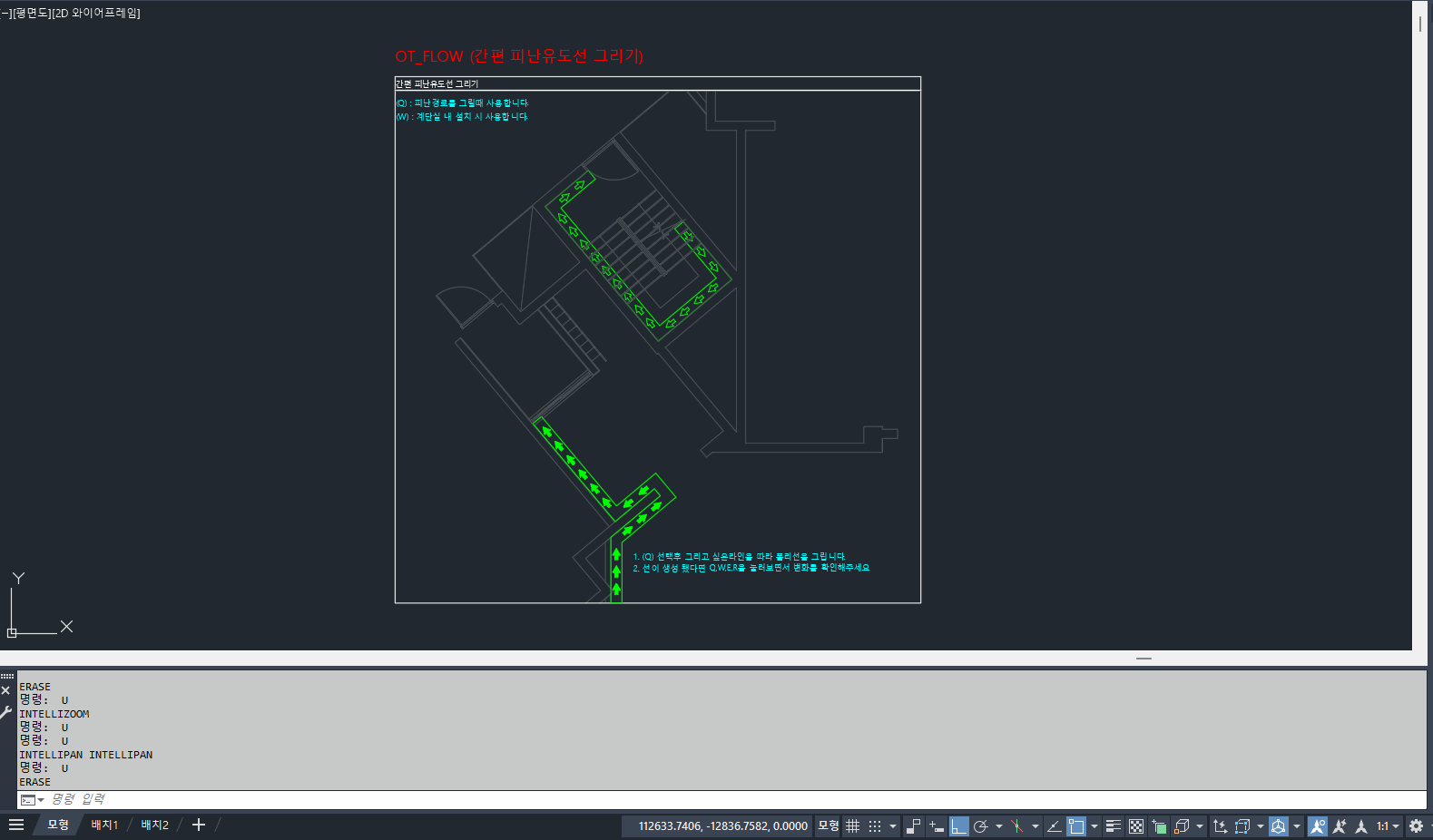Open the 1:1 annotation scale dropdown

click(x=1388, y=826)
